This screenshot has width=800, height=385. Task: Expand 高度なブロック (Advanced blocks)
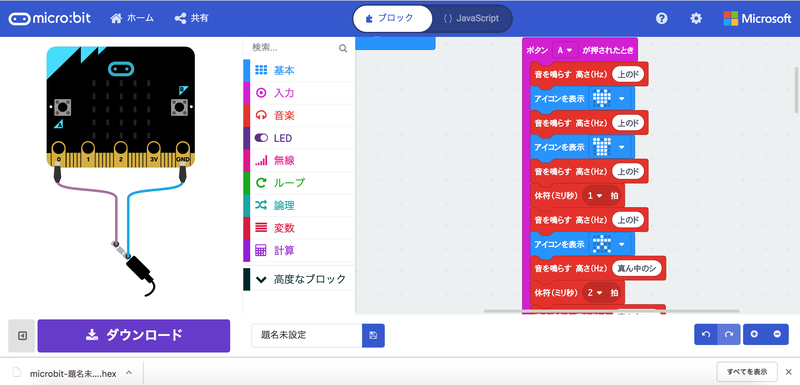click(x=299, y=279)
